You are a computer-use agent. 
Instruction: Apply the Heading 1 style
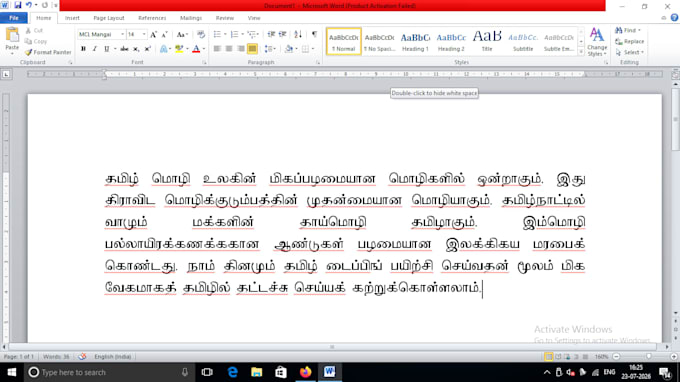coord(415,42)
